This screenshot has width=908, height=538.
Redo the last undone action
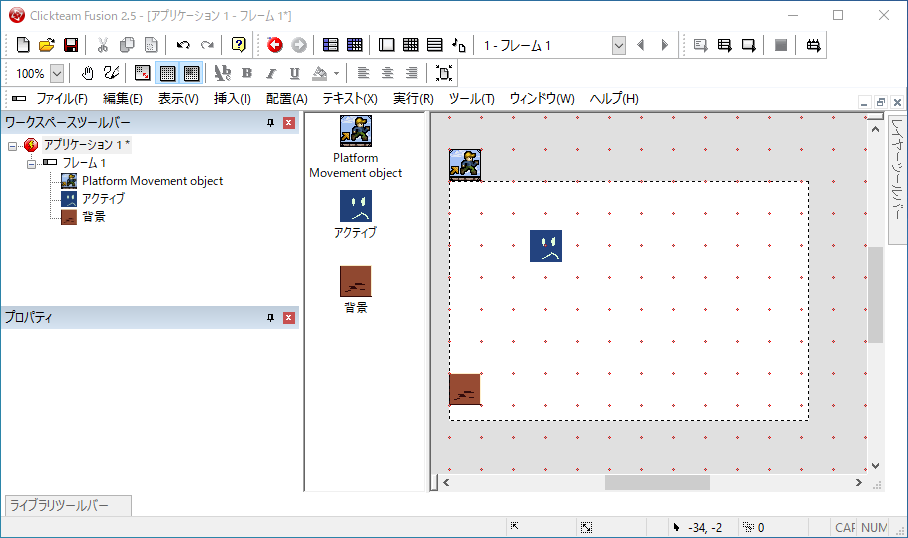point(207,45)
